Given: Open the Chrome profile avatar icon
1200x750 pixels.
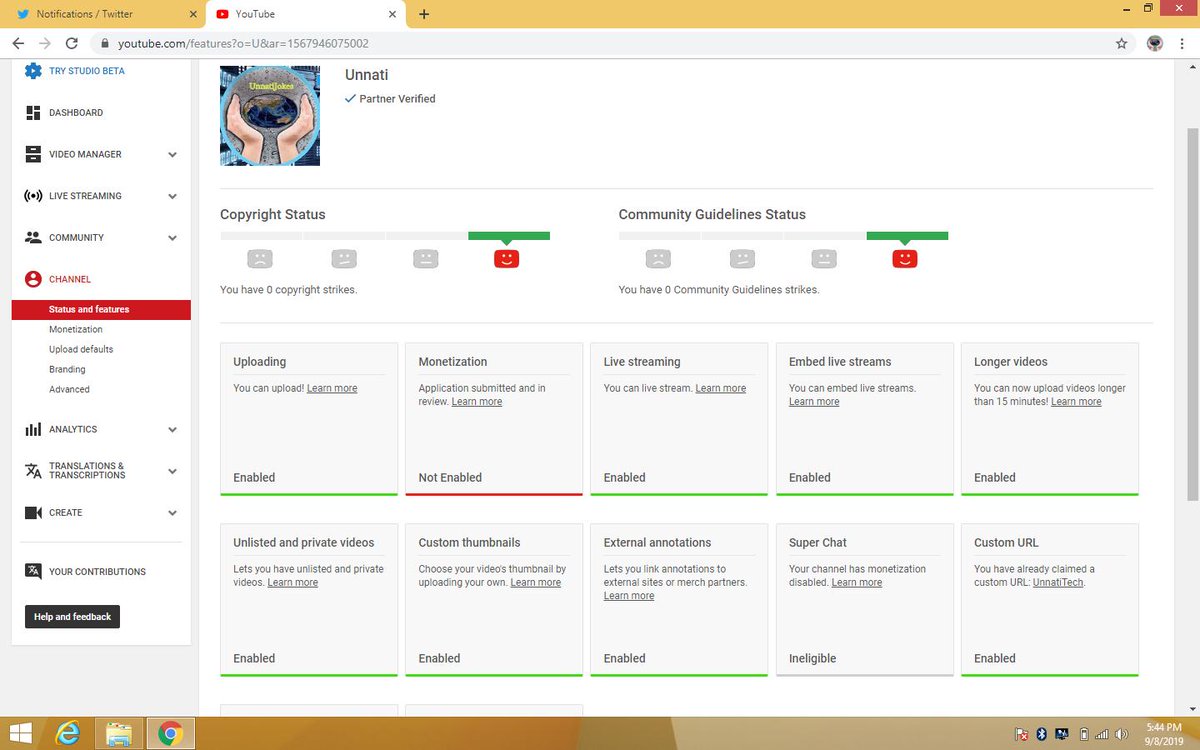Looking at the screenshot, I should point(1154,44).
